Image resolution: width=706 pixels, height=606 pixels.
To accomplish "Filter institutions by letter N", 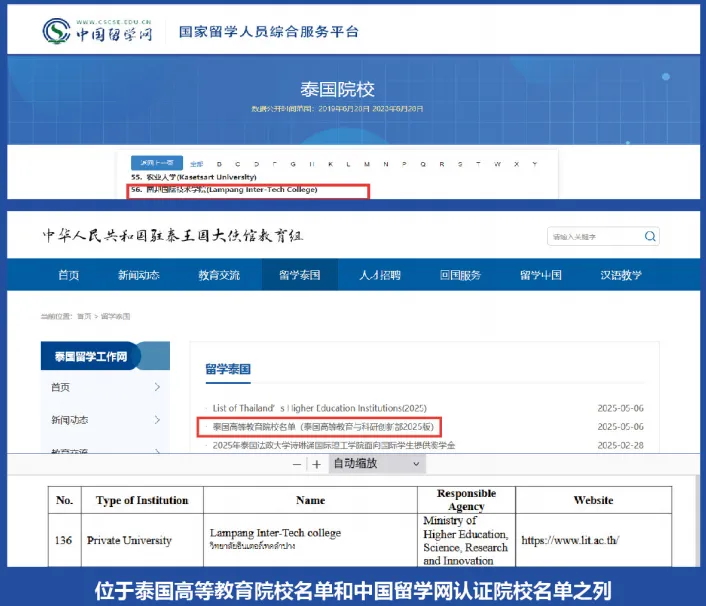I will coord(386,164).
